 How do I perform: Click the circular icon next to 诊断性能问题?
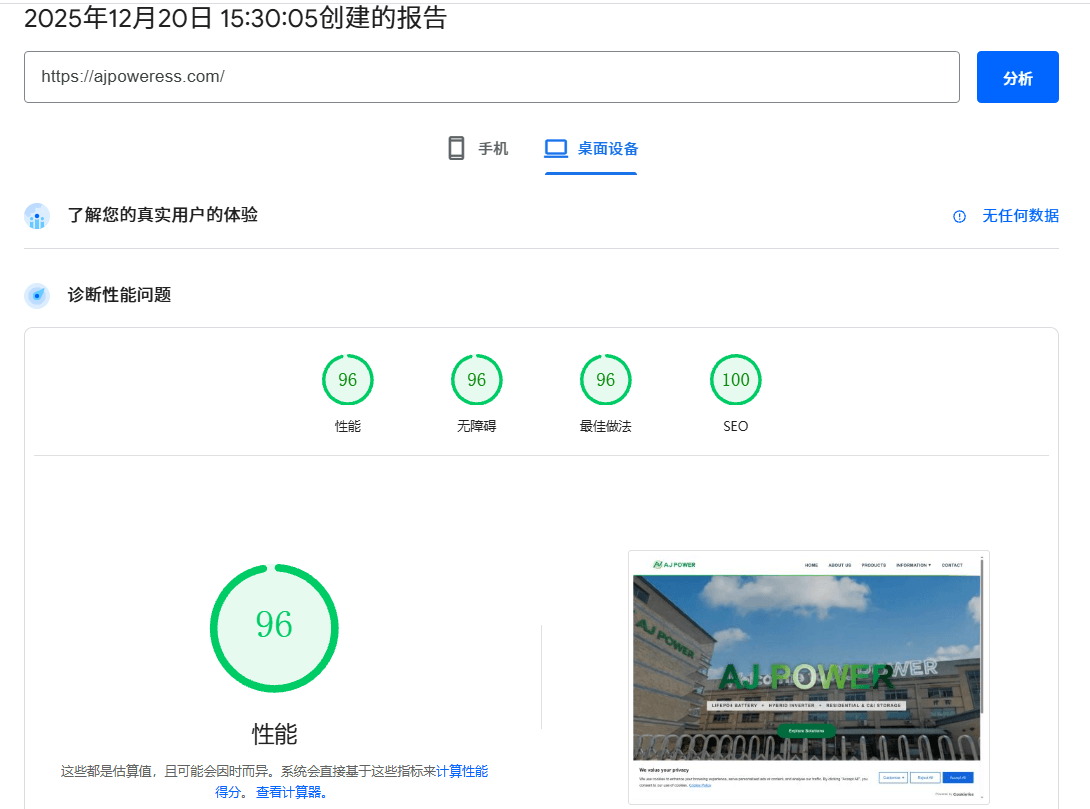coord(36,295)
